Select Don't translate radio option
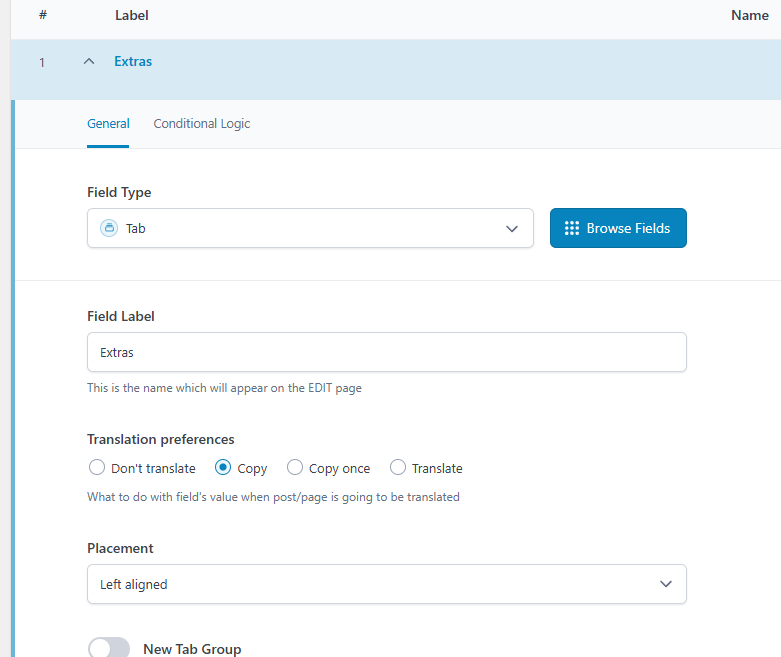 tap(97, 467)
